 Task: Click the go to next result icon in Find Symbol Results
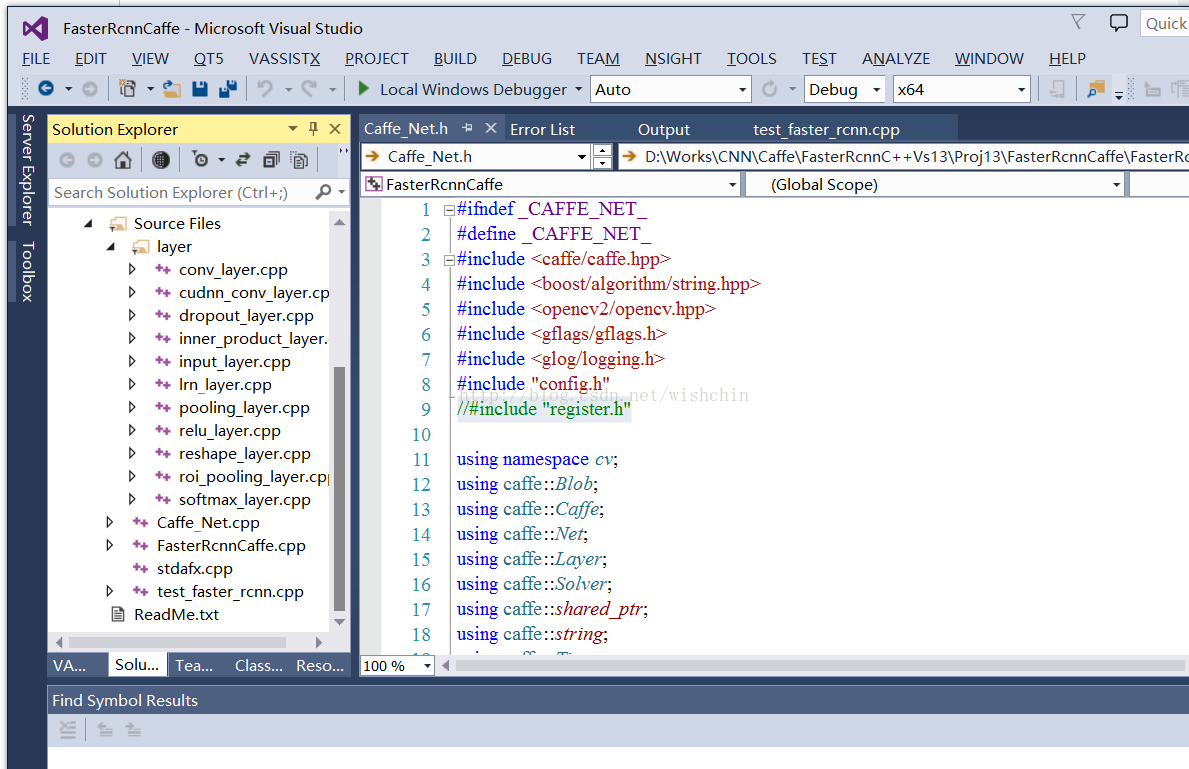click(133, 730)
